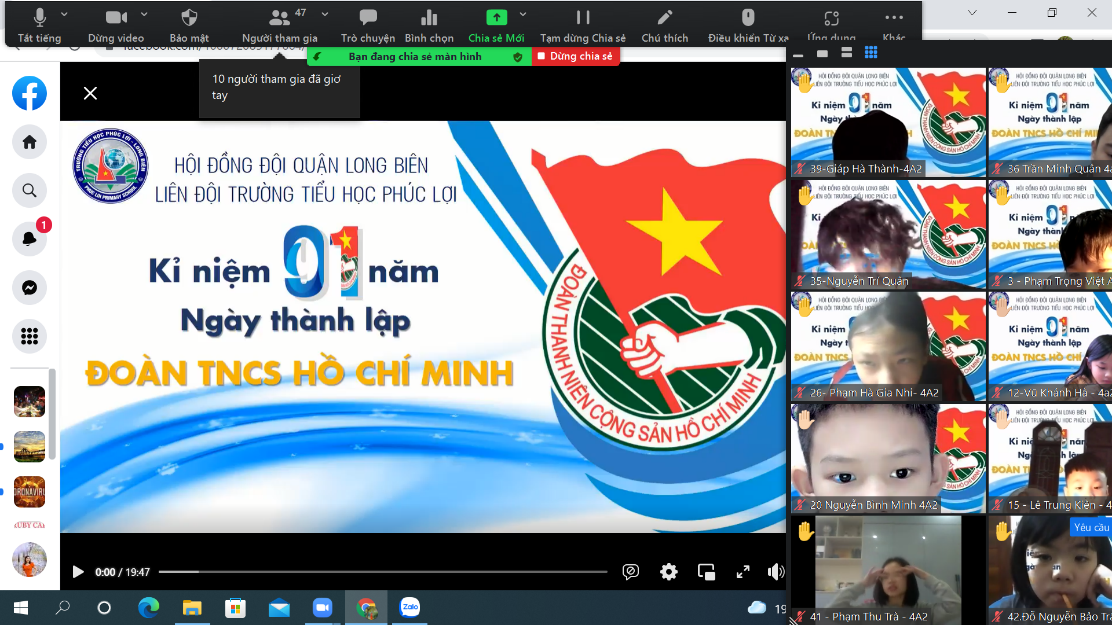The image size is (1112, 625).
Task: Click red Dừng chia sẻ button
Action: 575,57
